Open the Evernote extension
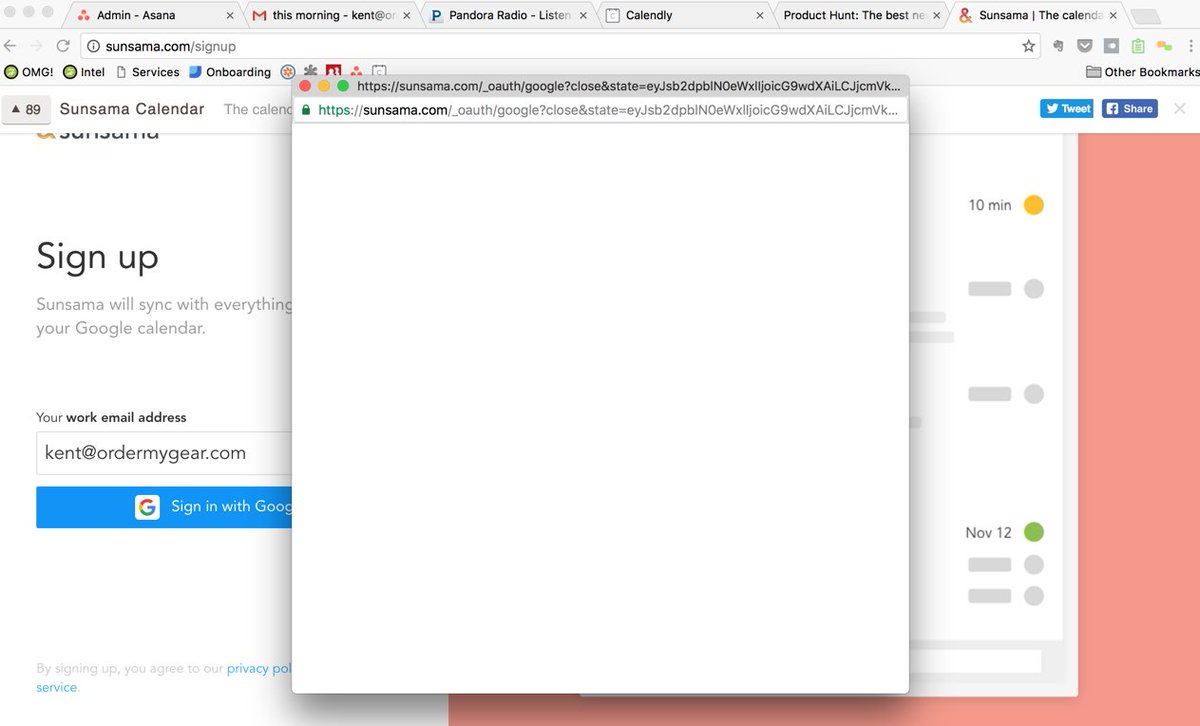This screenshot has height=726, width=1200. coord(1060,46)
